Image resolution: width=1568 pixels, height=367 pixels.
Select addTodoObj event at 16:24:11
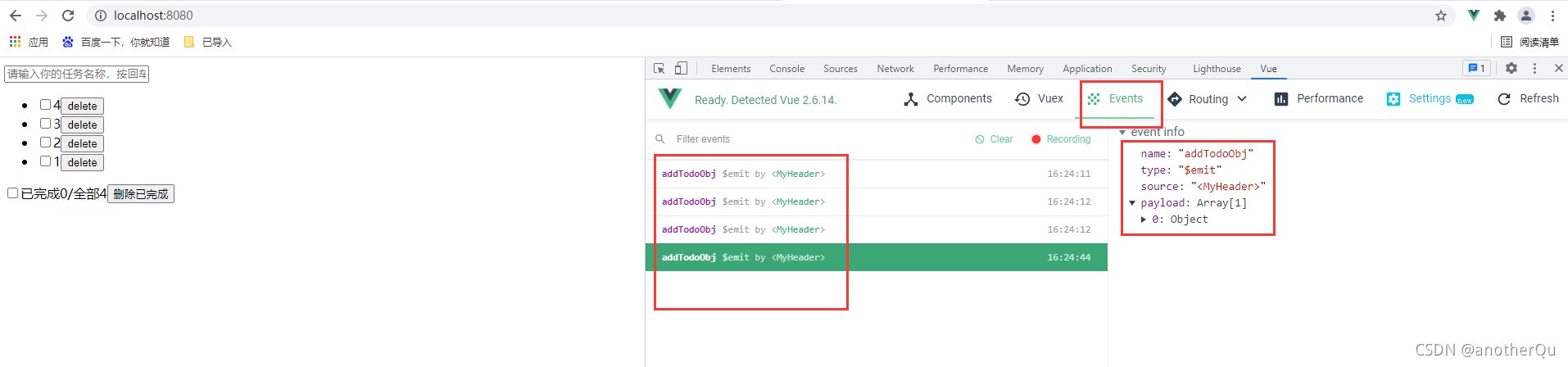click(x=877, y=174)
